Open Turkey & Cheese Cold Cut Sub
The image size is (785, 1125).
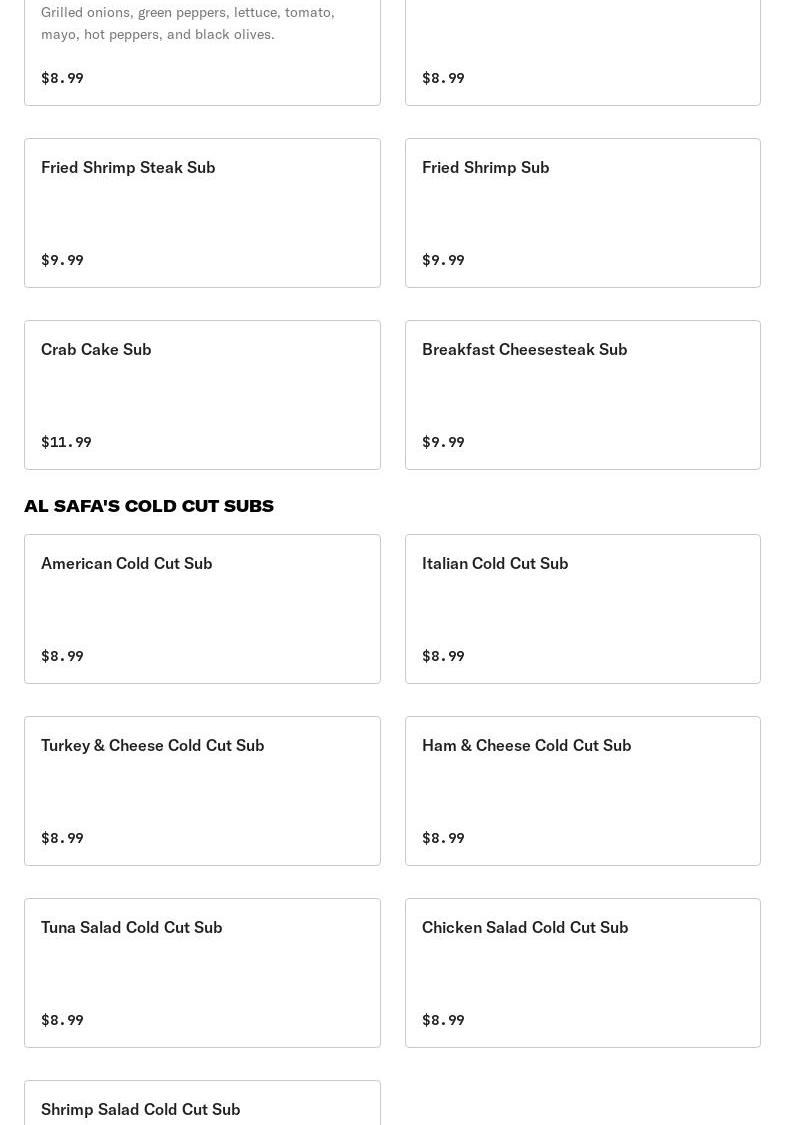tap(202, 790)
